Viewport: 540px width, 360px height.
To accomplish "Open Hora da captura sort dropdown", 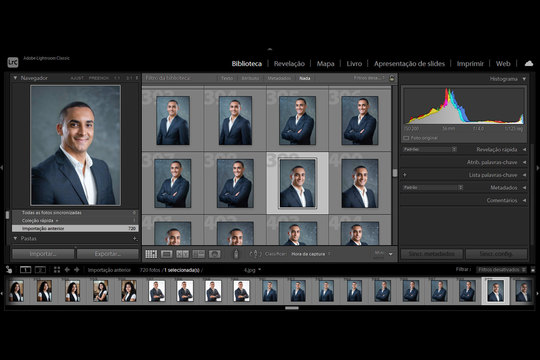I will 311,254.
